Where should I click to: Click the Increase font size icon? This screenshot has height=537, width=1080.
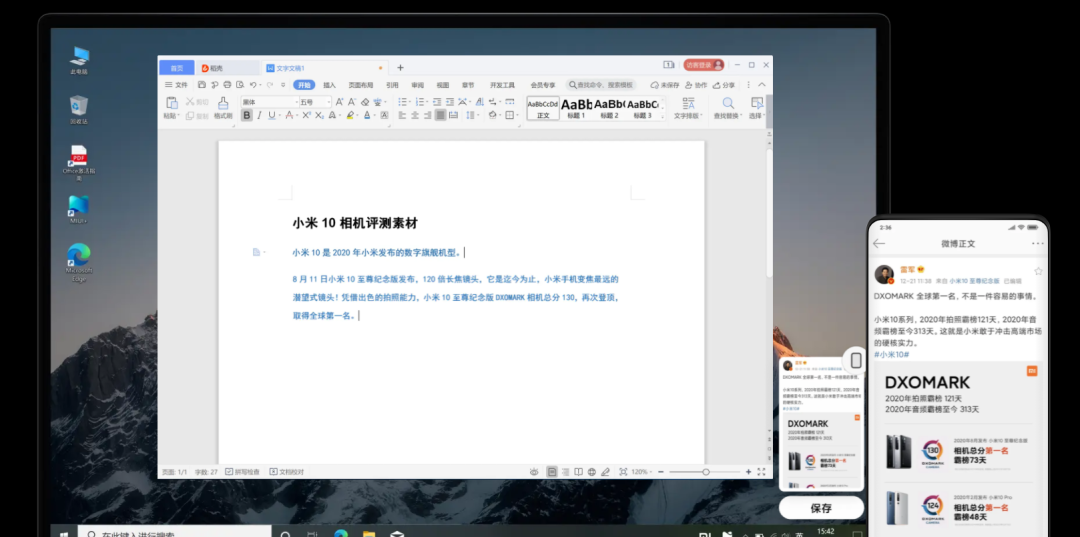coord(339,102)
